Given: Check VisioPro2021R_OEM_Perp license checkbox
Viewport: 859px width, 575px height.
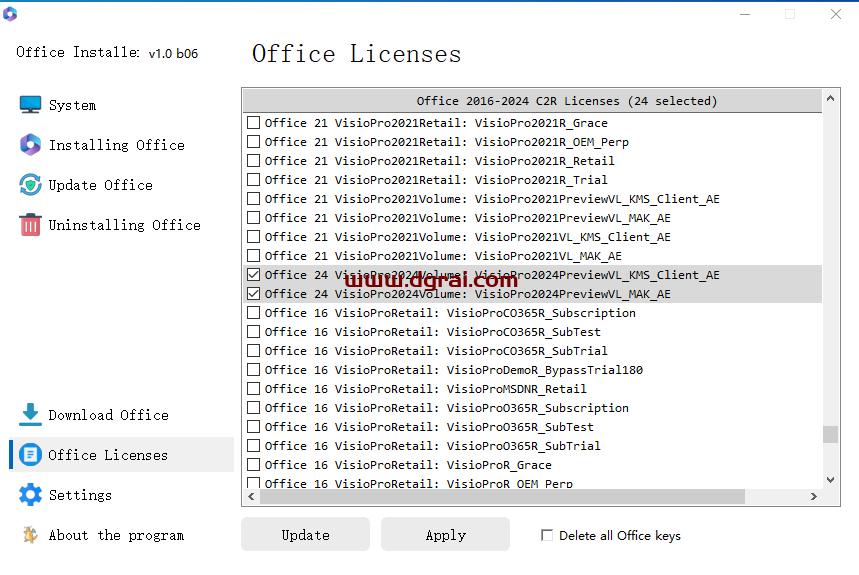Looking at the screenshot, I should [x=253, y=142].
